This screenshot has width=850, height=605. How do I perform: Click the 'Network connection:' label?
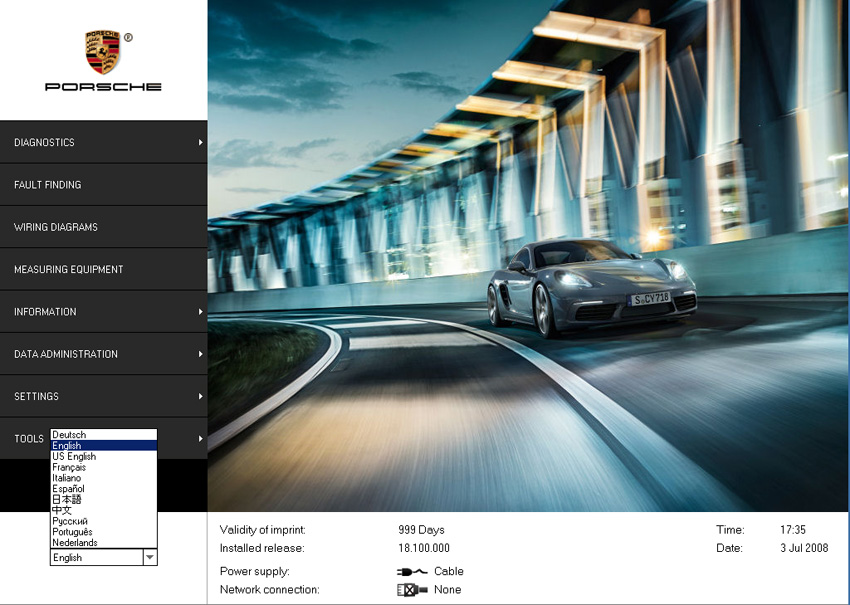(x=270, y=590)
